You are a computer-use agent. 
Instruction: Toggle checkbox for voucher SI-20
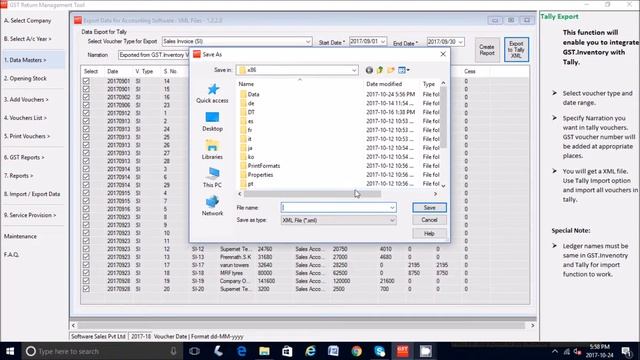tap(86, 289)
